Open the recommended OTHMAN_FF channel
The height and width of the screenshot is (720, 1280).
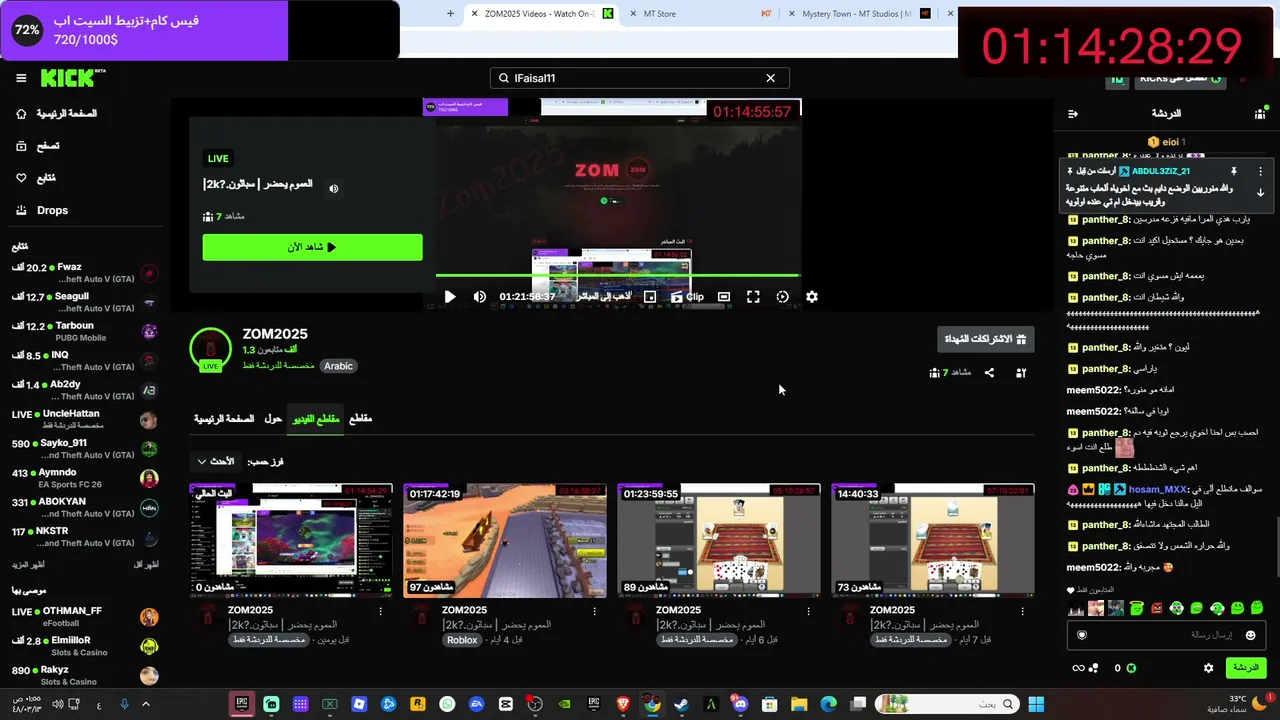pos(84,616)
